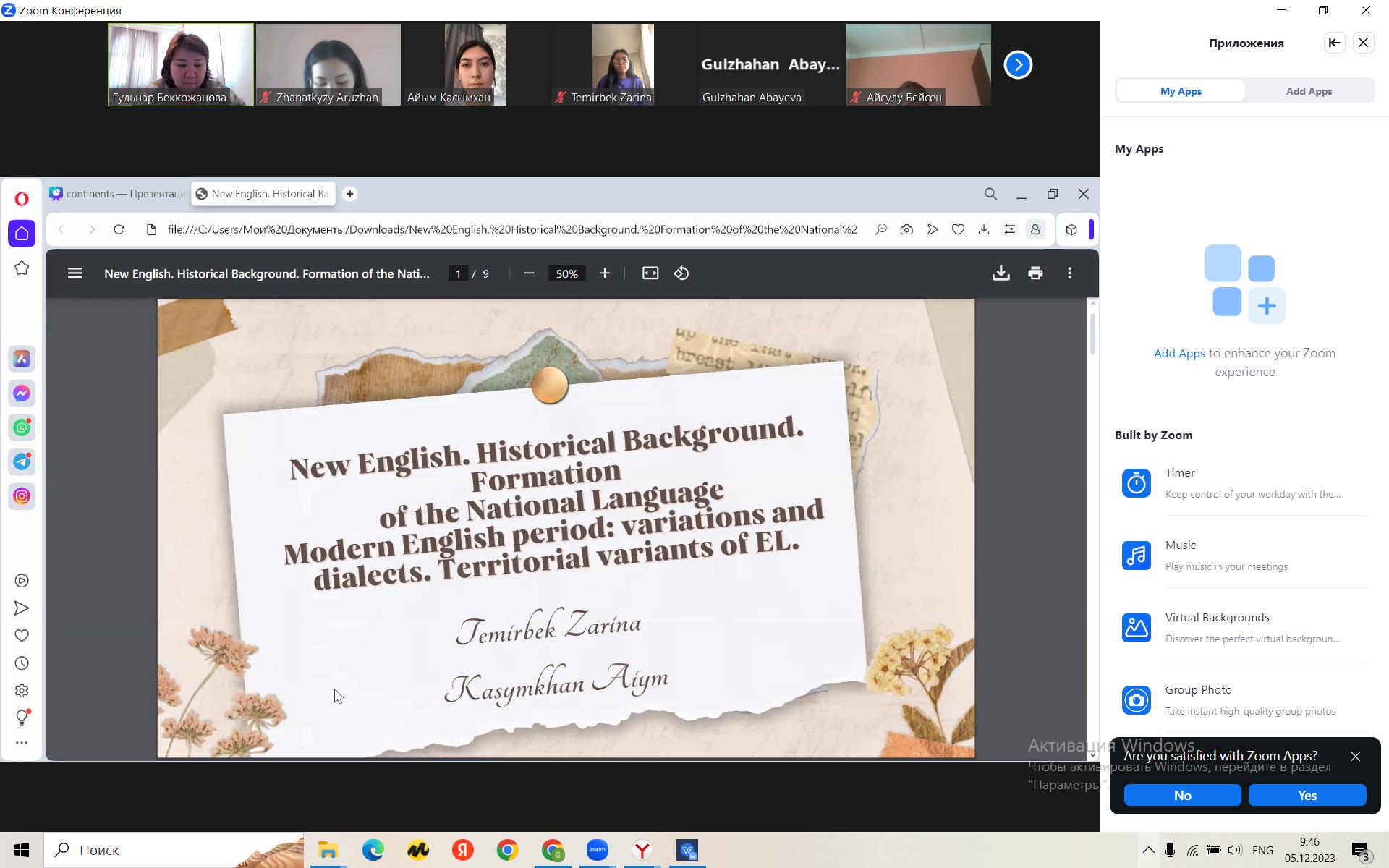Viewport: 1389px width, 868px height.
Task: Click the Add Apps link
Action: (x=1178, y=353)
